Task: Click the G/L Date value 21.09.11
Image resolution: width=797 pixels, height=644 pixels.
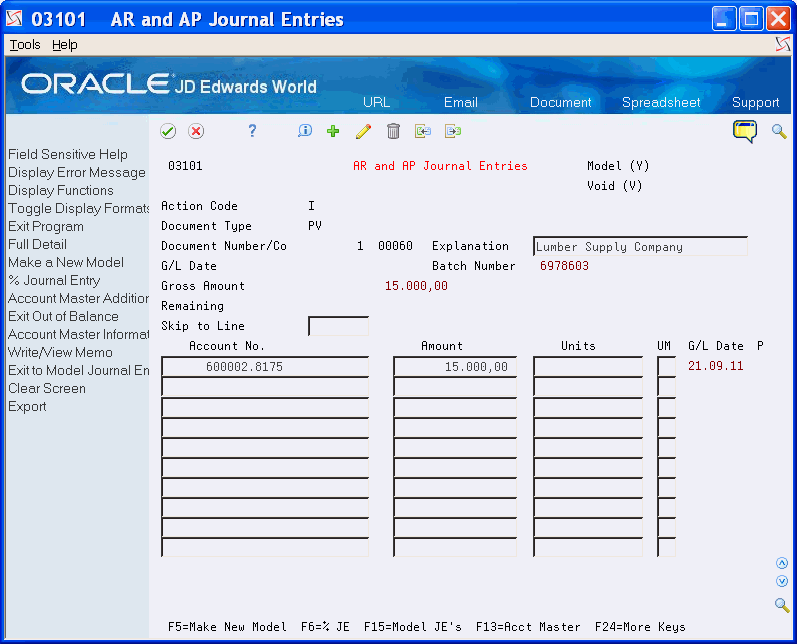Action: (x=716, y=366)
